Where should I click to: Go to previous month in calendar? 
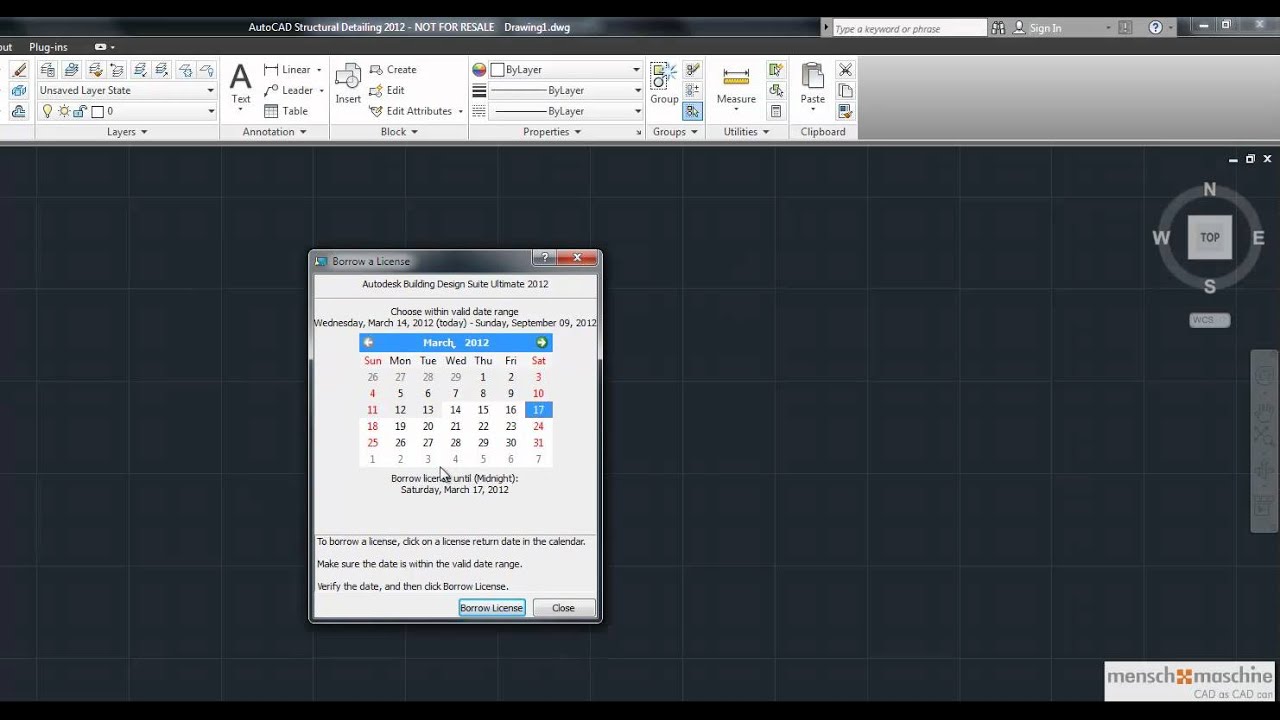368,343
